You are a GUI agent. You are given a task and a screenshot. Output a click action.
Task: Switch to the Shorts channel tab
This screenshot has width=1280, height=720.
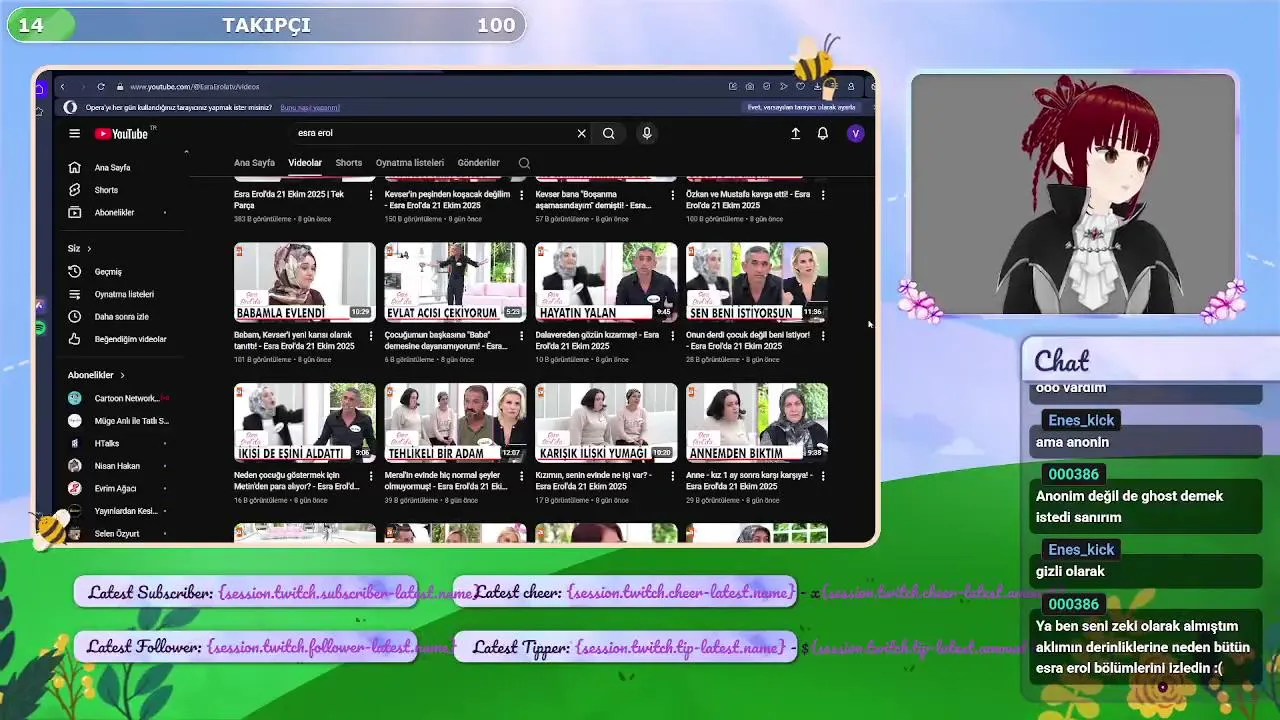tap(349, 163)
